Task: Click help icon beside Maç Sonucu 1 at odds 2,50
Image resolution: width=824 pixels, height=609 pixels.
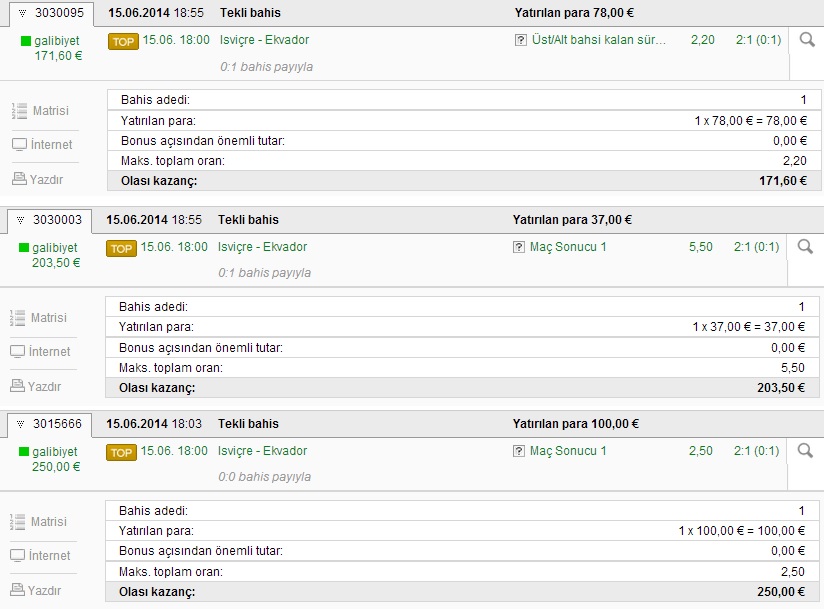Action: click(519, 451)
